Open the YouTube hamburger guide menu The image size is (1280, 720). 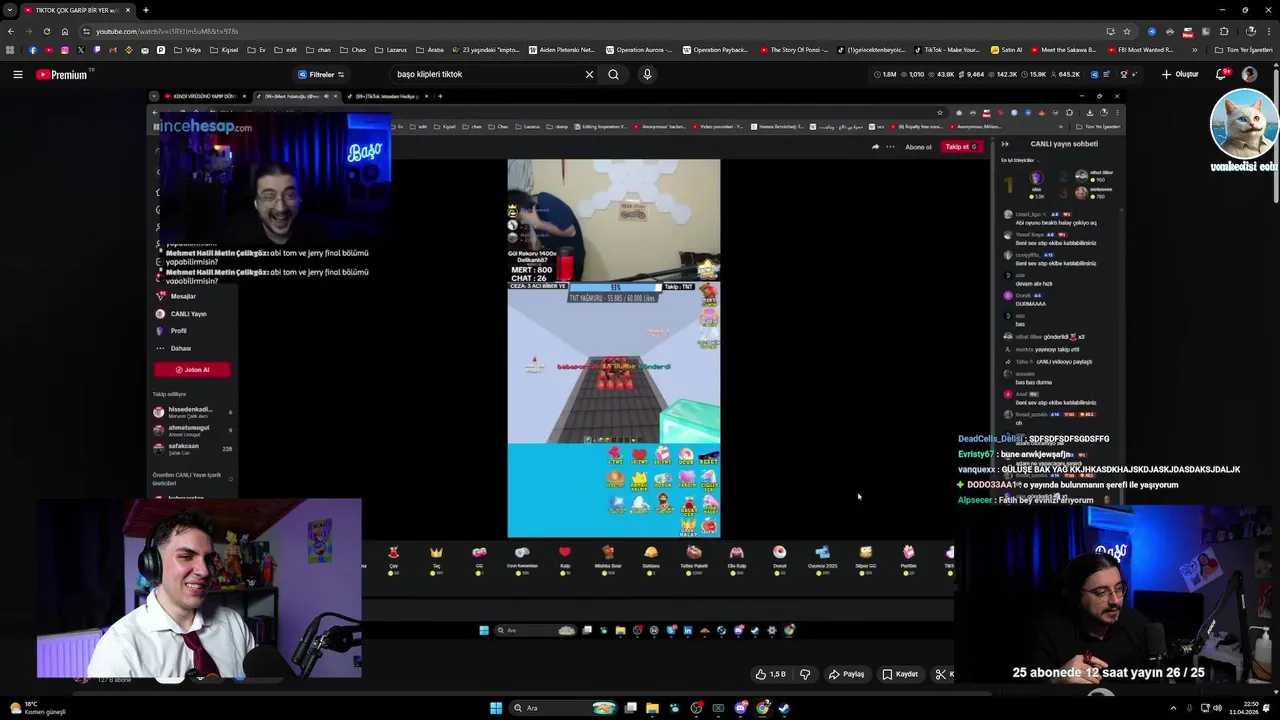pos(17,74)
